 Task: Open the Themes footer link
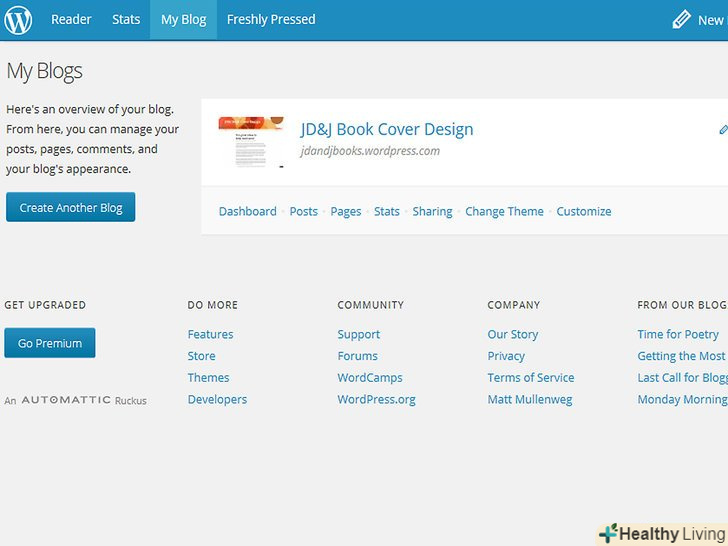[208, 377]
